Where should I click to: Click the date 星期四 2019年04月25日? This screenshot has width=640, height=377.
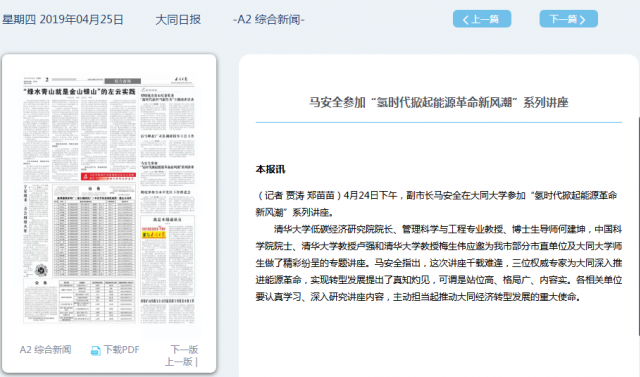pos(63,19)
